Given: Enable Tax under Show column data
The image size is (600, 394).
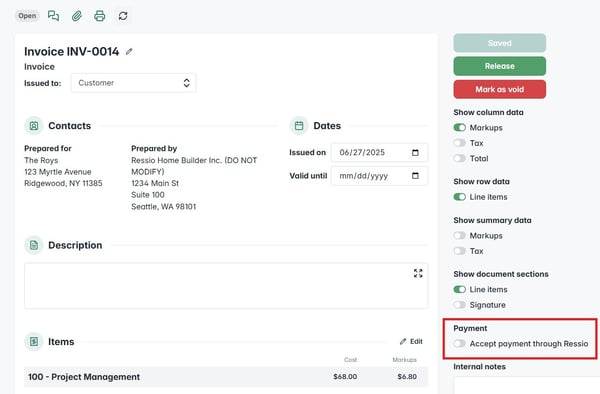Looking at the screenshot, I should (x=460, y=143).
